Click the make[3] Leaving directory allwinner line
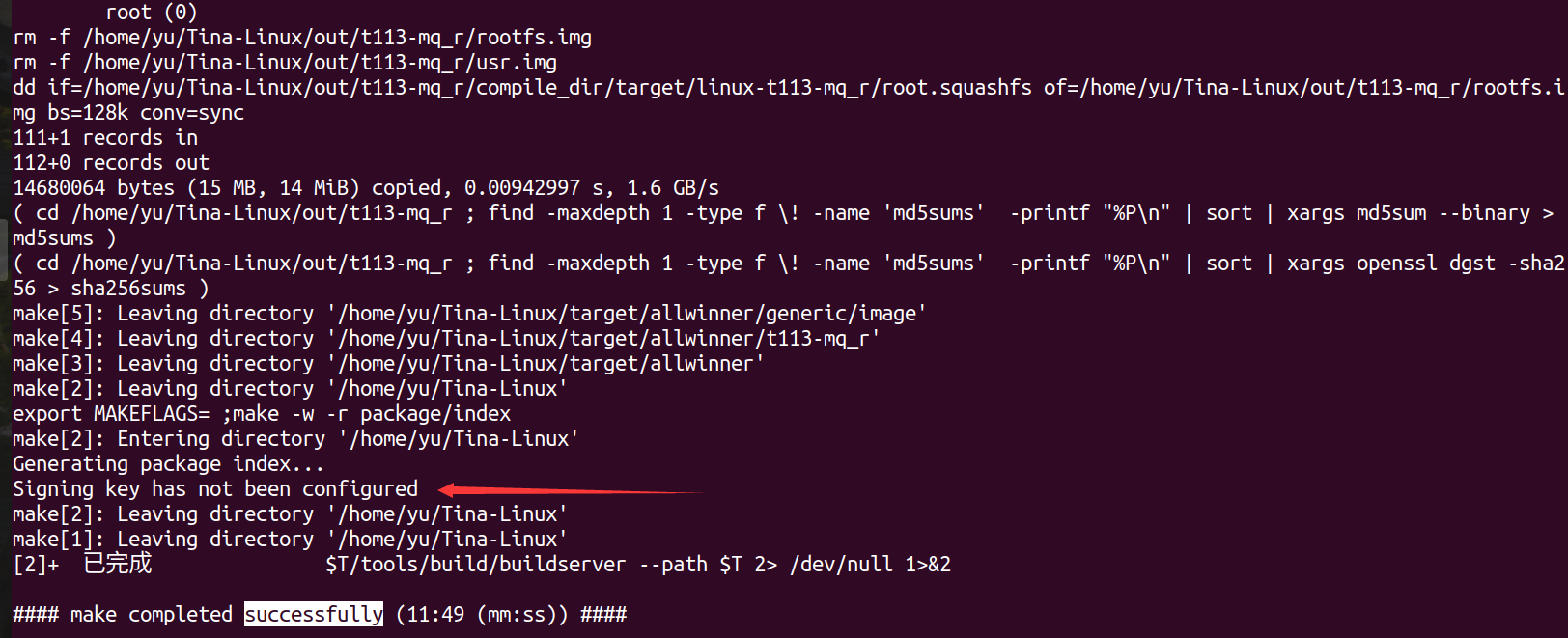 coord(389,364)
